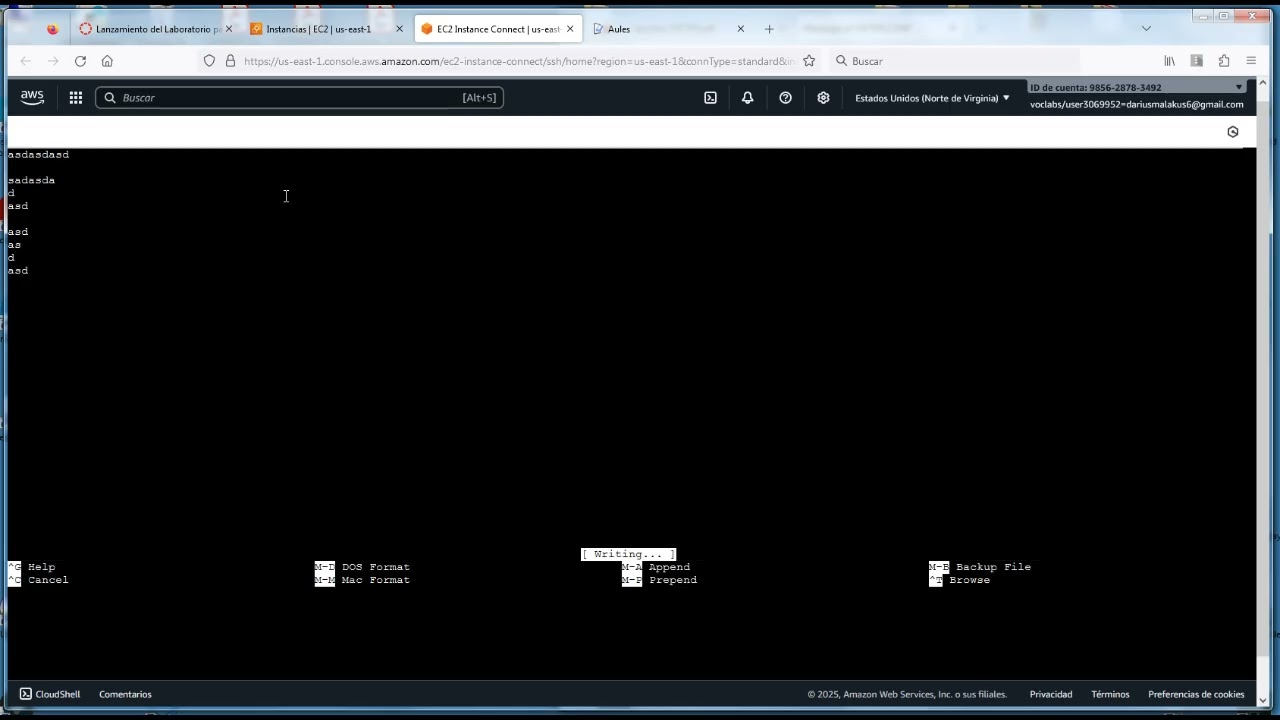
Task: Open Preferencias de cookies
Action: coord(1196,694)
